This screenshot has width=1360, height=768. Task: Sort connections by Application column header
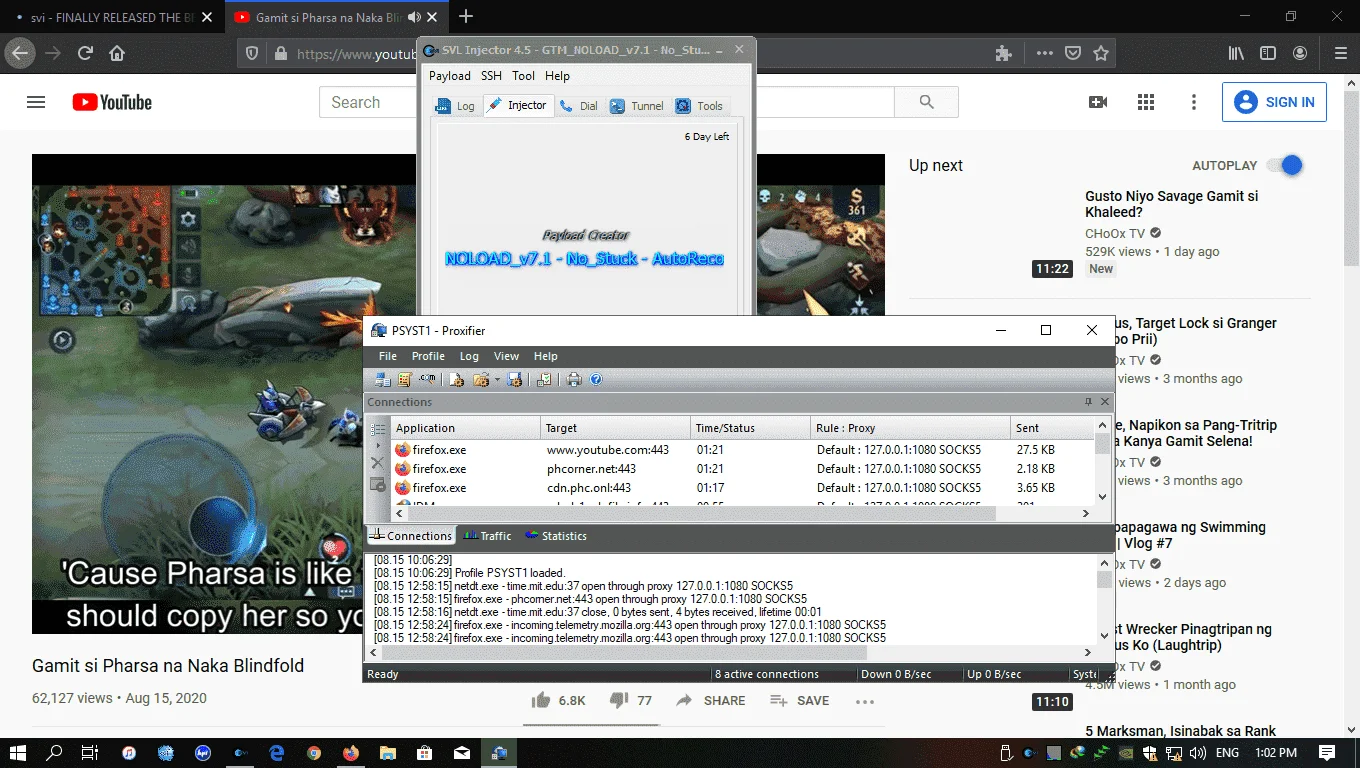(466, 428)
